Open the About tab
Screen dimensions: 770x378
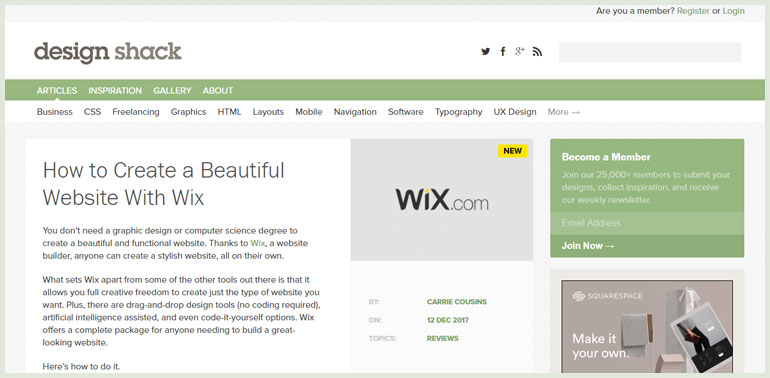[218, 90]
